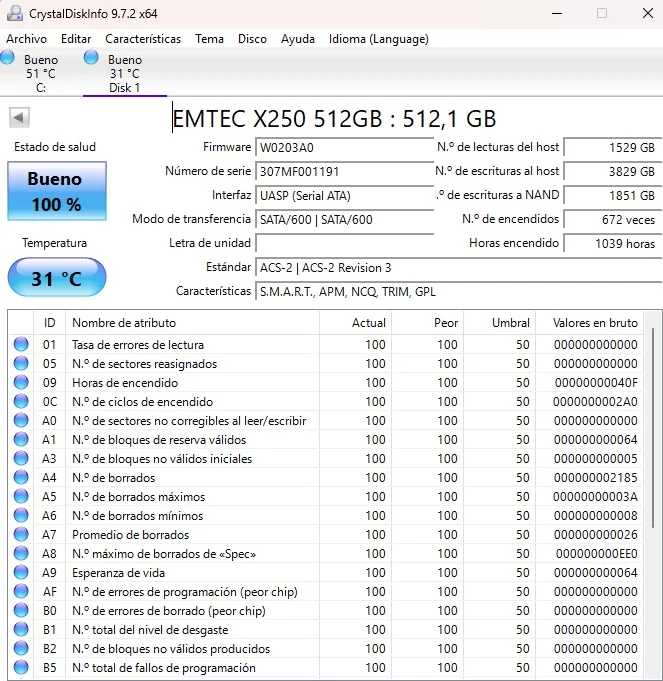Click status orb for Esperanza de vida
Image resolution: width=663 pixels, height=681 pixels.
pyautogui.click(x=21, y=572)
